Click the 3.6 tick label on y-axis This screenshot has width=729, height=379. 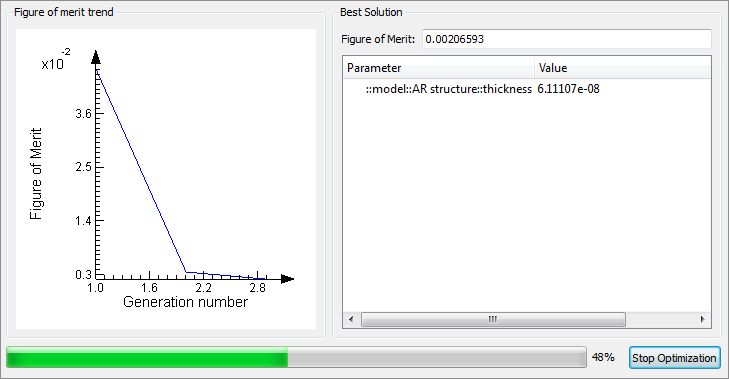(x=83, y=114)
